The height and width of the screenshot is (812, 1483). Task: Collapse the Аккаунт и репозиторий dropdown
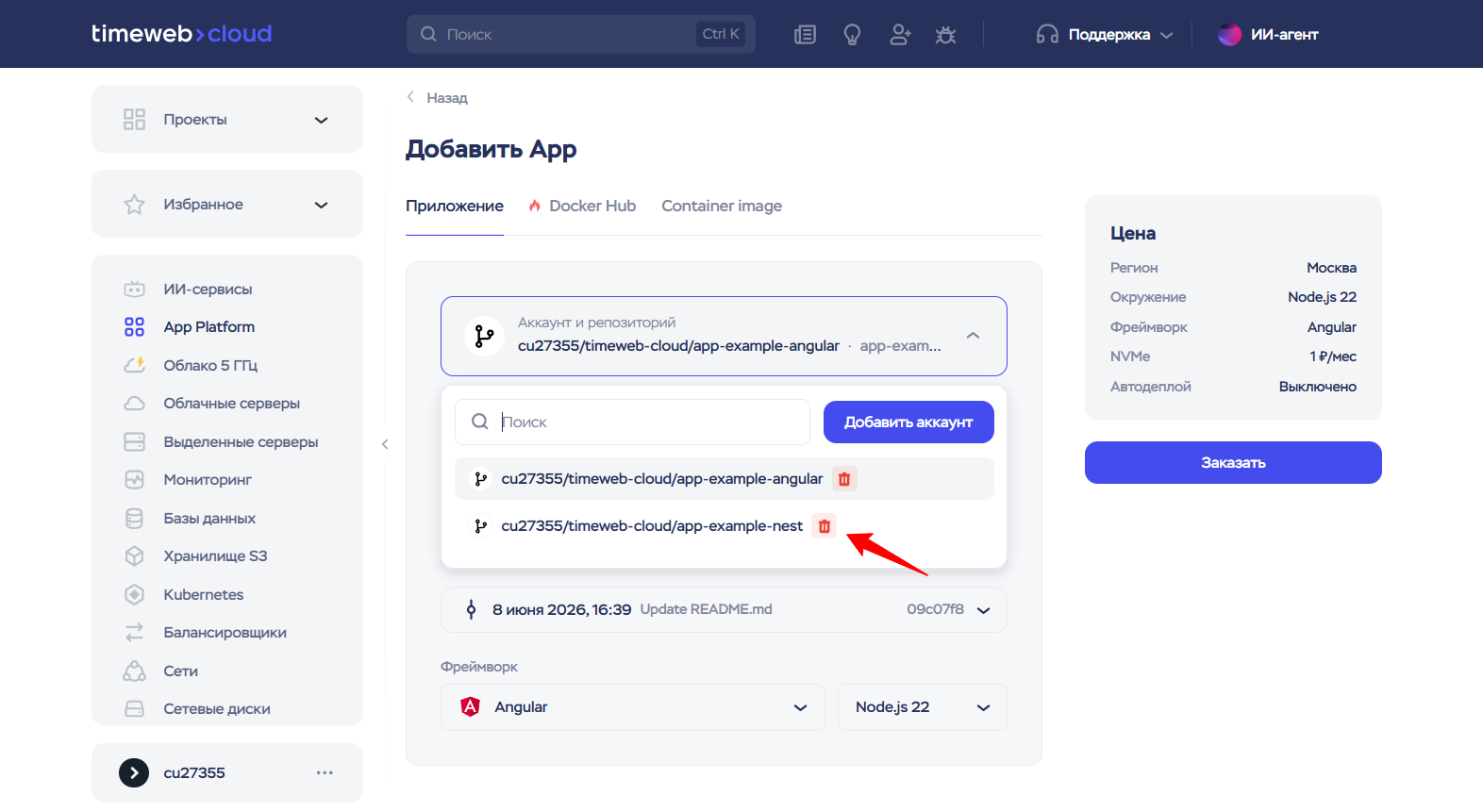coord(974,336)
